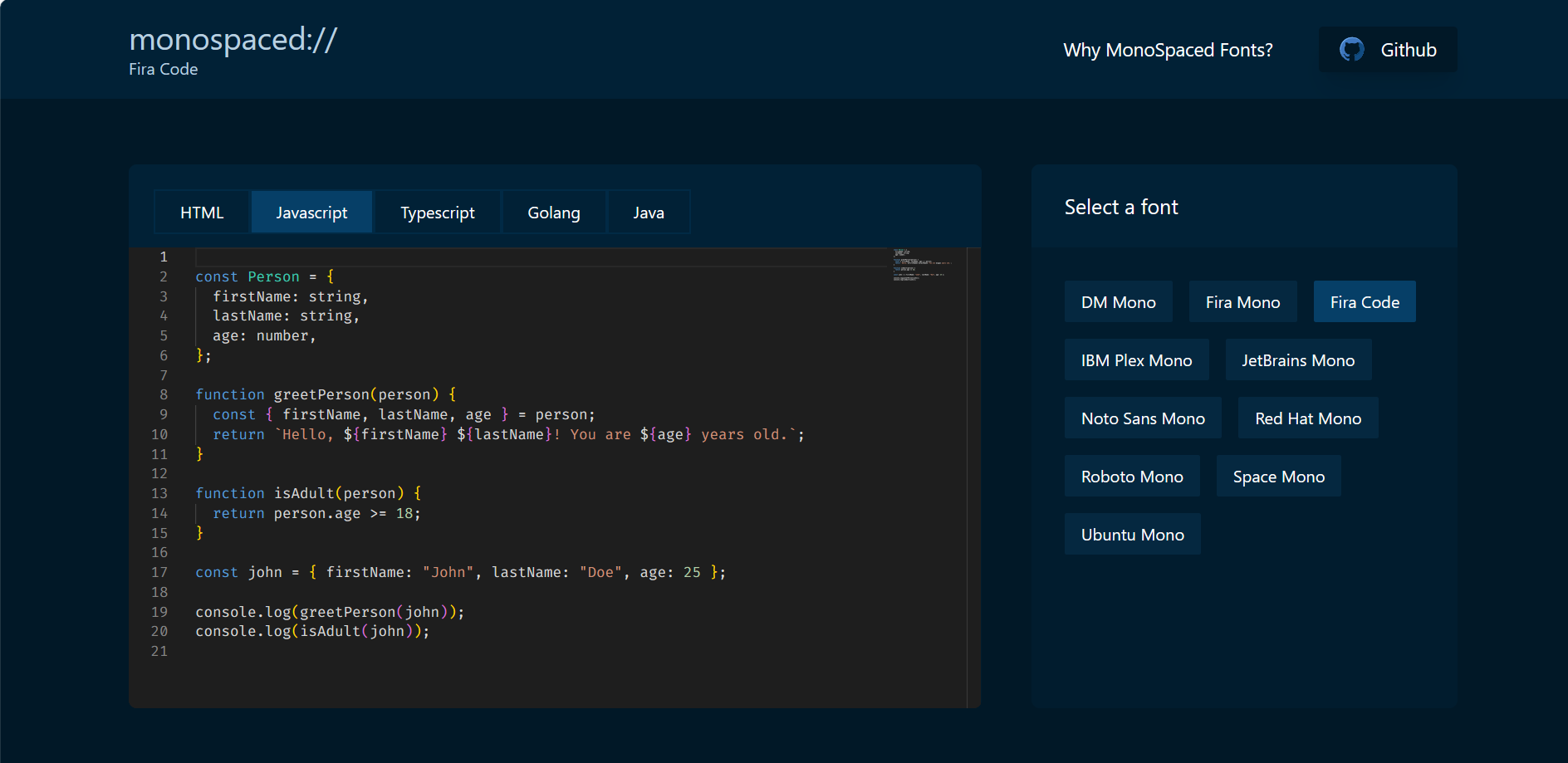Show the Java code sample tab
Viewport: 1568px width, 763px height.
pyautogui.click(x=649, y=213)
